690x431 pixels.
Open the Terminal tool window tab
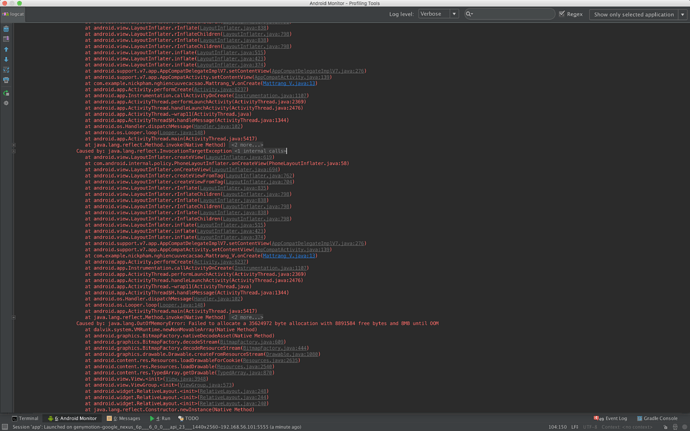(x=26, y=418)
